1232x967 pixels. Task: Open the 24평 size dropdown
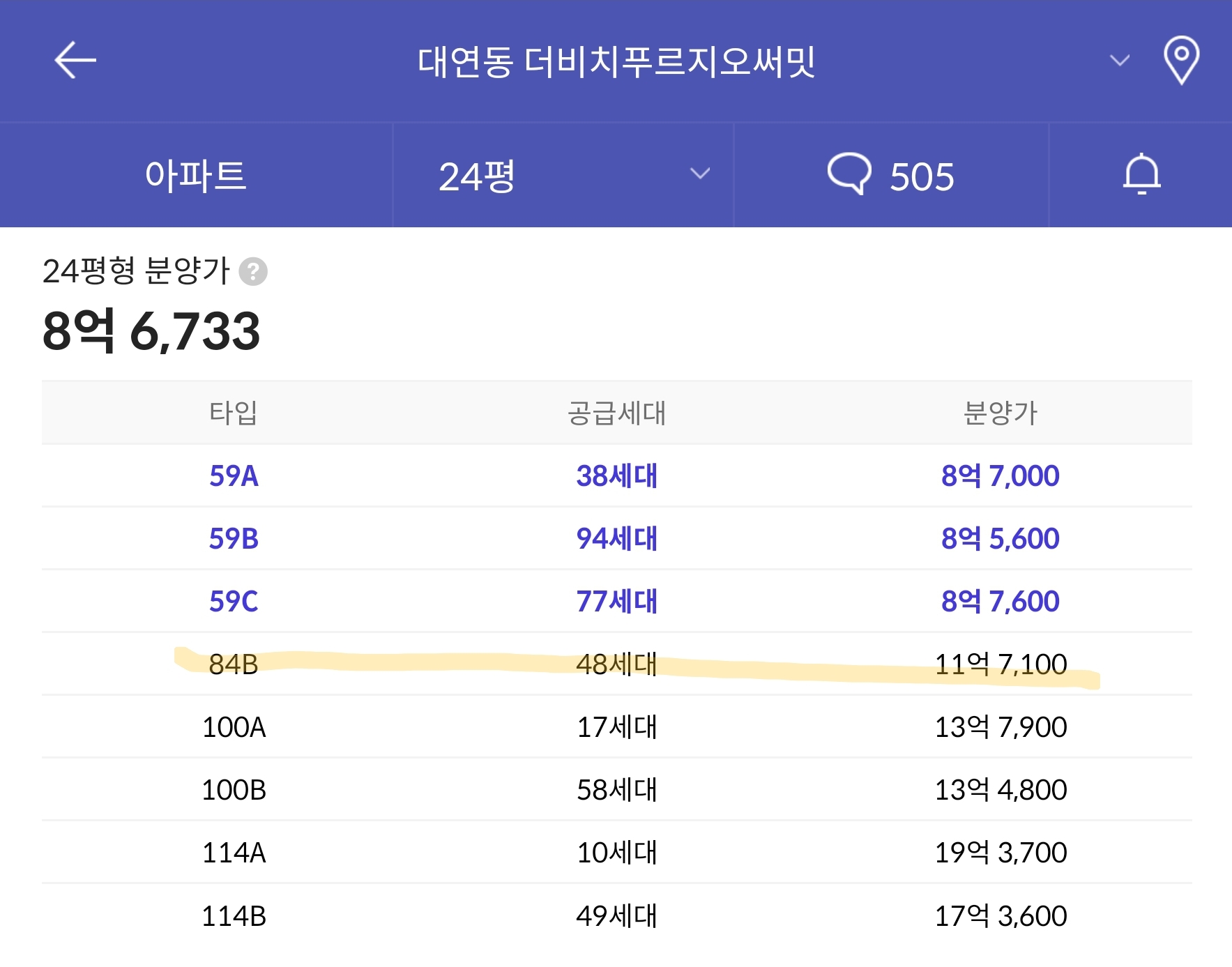click(563, 176)
